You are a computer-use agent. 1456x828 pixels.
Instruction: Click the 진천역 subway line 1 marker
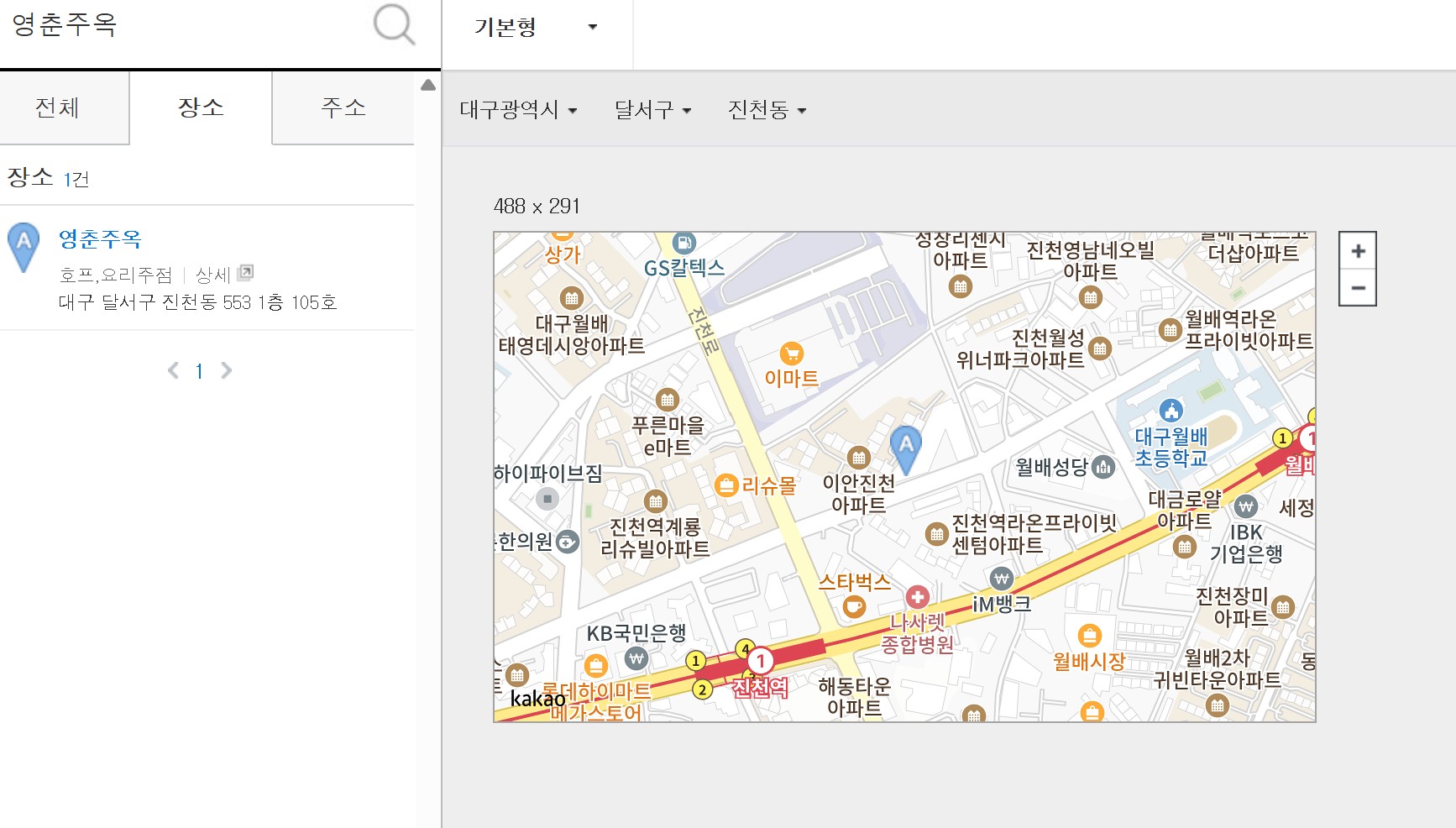point(761,661)
